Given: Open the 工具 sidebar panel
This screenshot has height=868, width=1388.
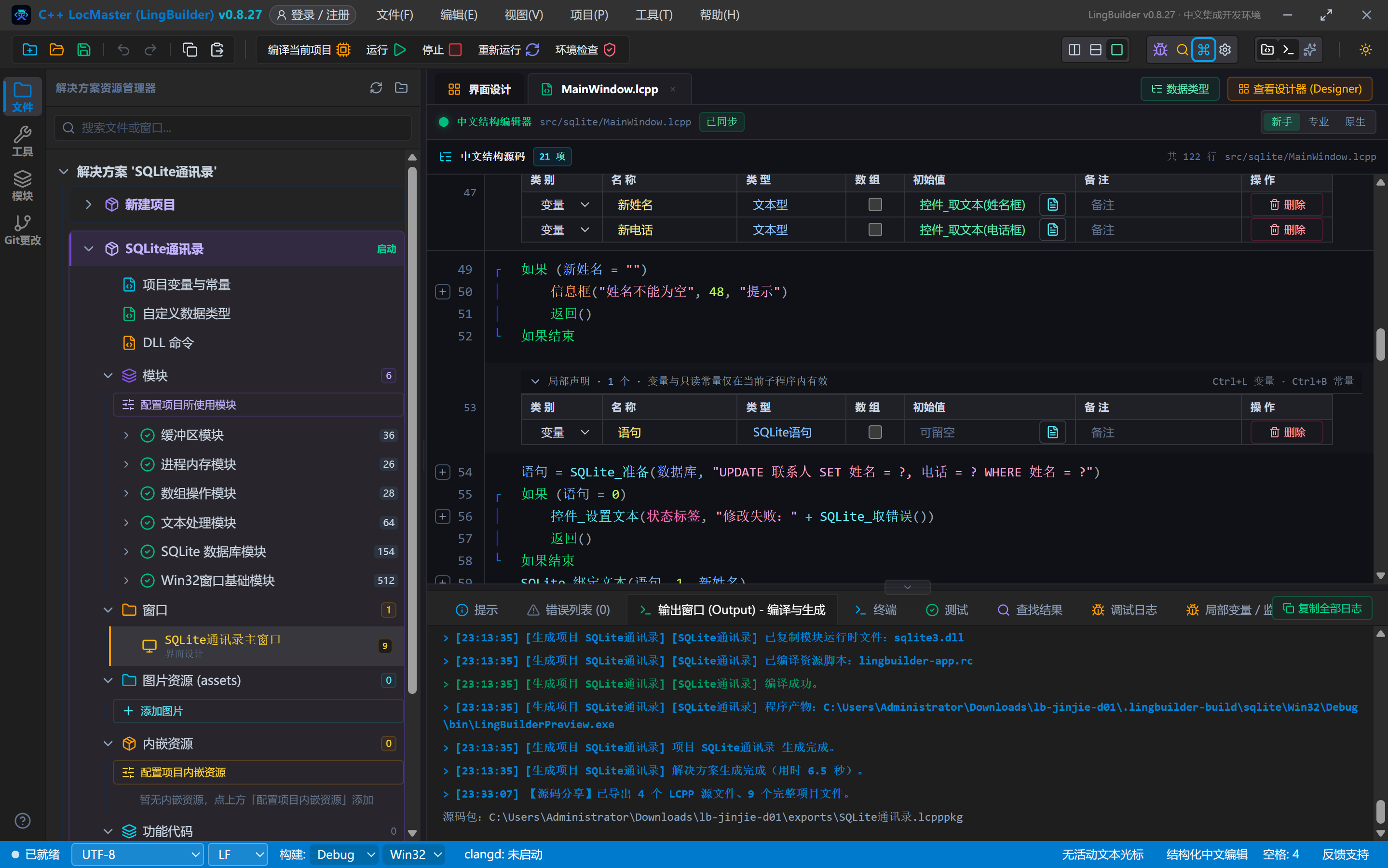Looking at the screenshot, I should (22, 141).
